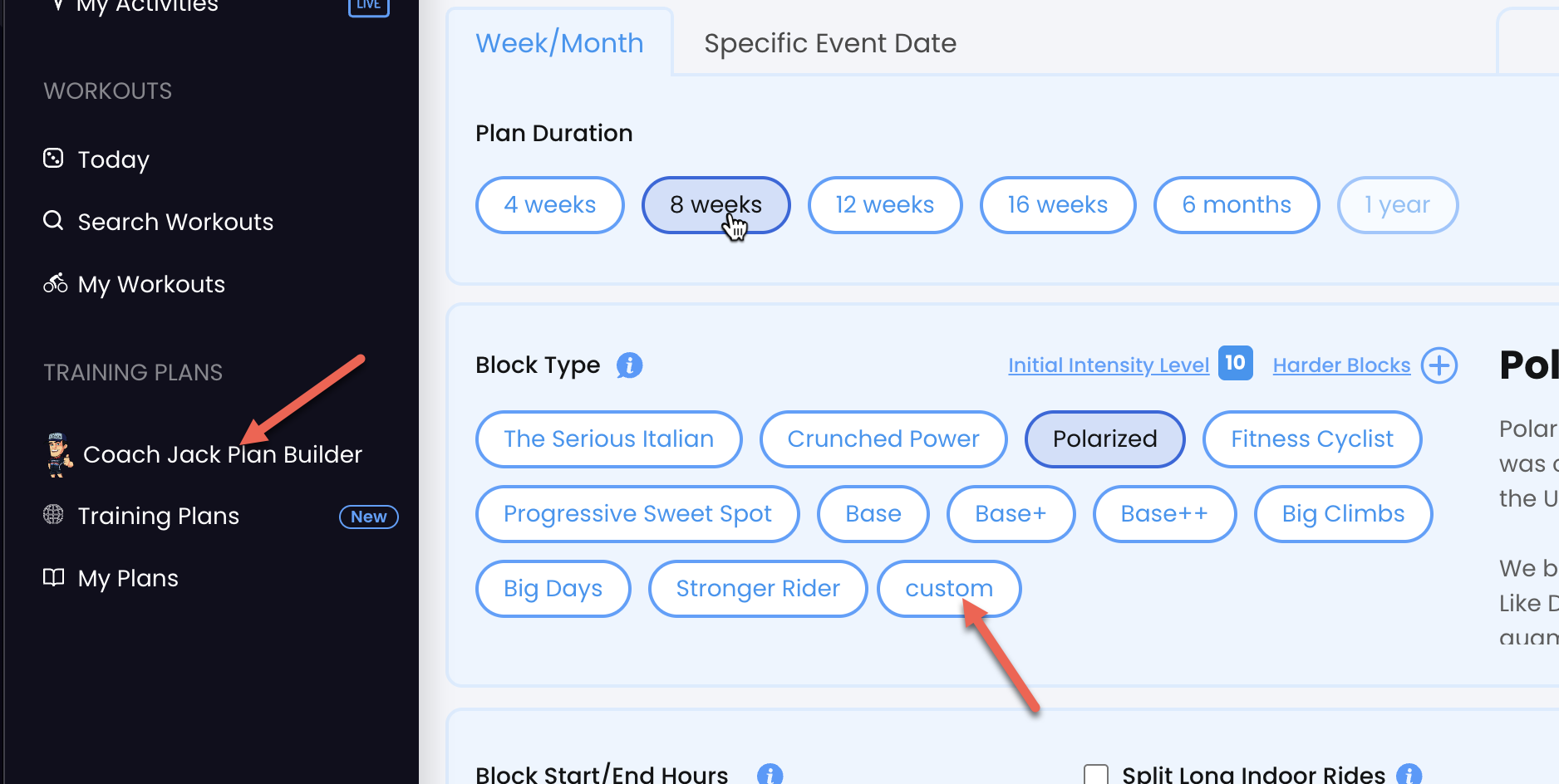Choose the custom block type
1559x784 pixels.
[949, 589]
